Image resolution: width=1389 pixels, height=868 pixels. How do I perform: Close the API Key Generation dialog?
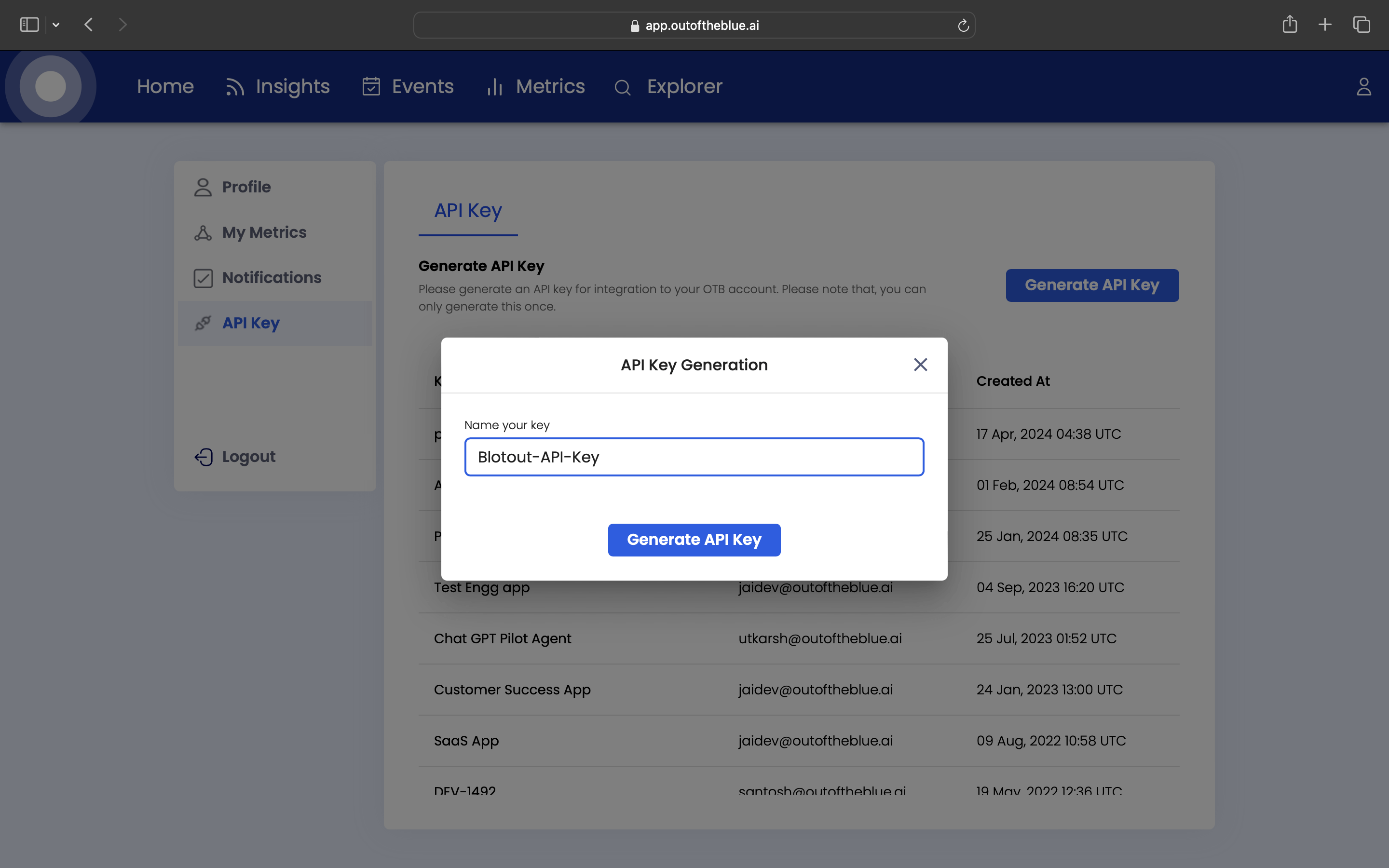(x=920, y=365)
